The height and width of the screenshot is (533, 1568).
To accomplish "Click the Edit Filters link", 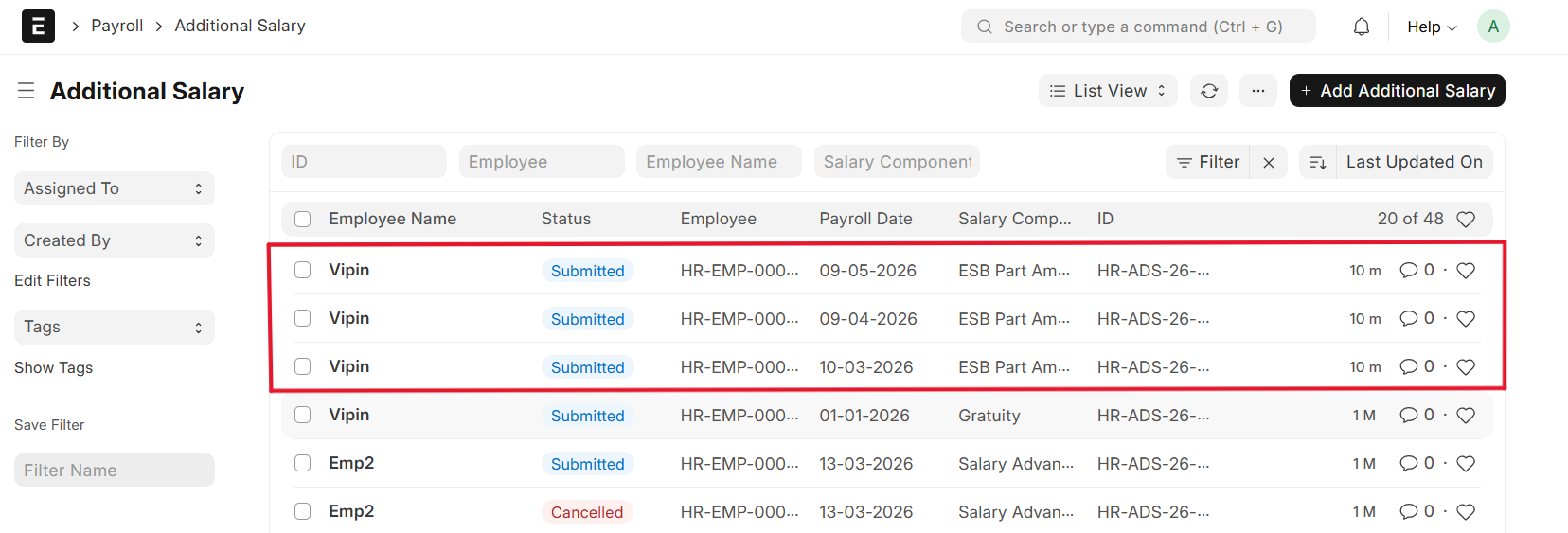I will click(52, 280).
